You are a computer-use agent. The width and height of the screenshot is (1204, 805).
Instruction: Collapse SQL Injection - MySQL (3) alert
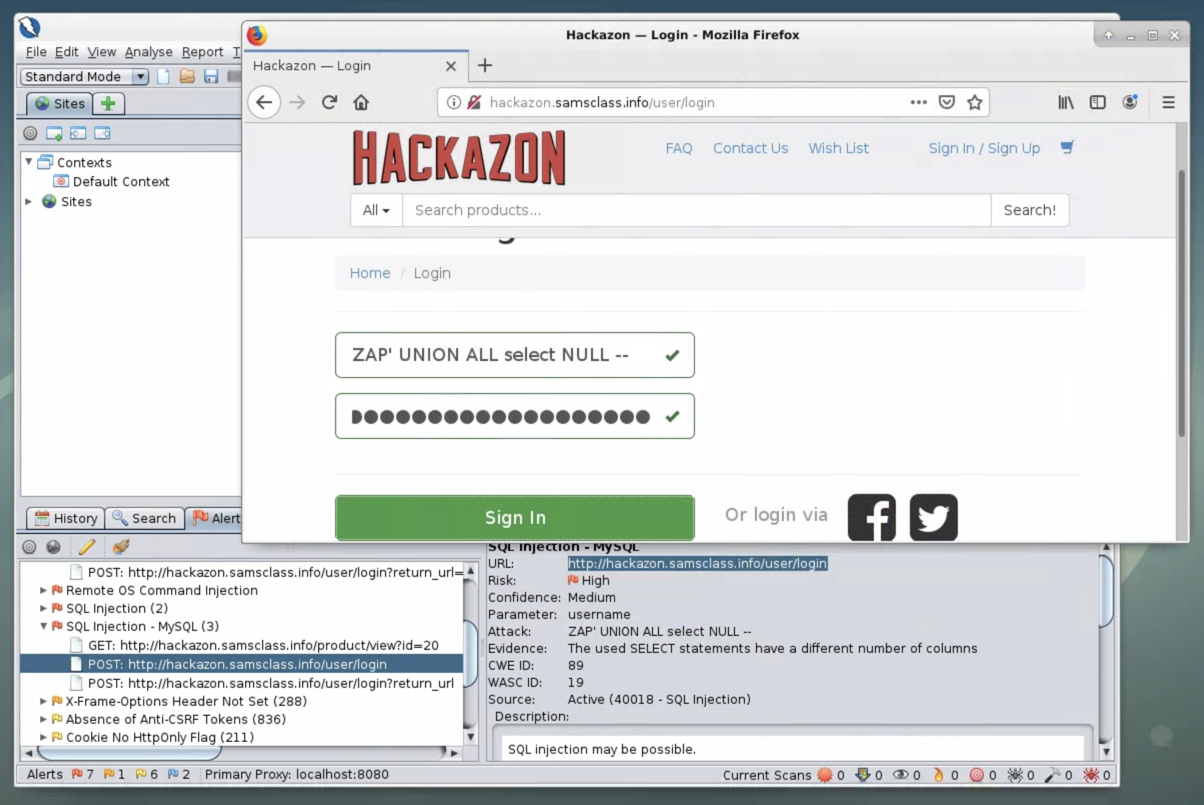43,626
